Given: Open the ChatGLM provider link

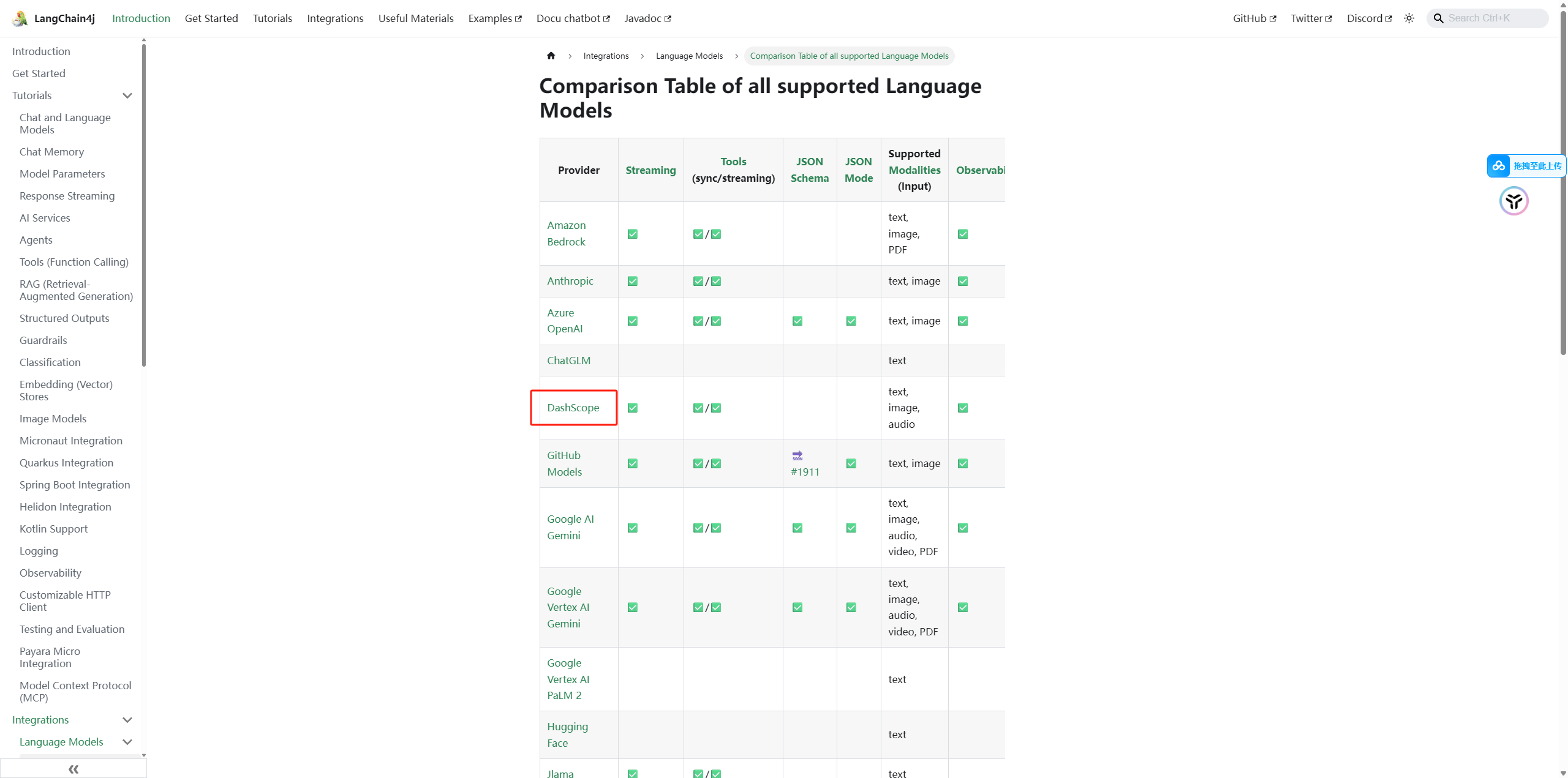Looking at the screenshot, I should coord(569,361).
